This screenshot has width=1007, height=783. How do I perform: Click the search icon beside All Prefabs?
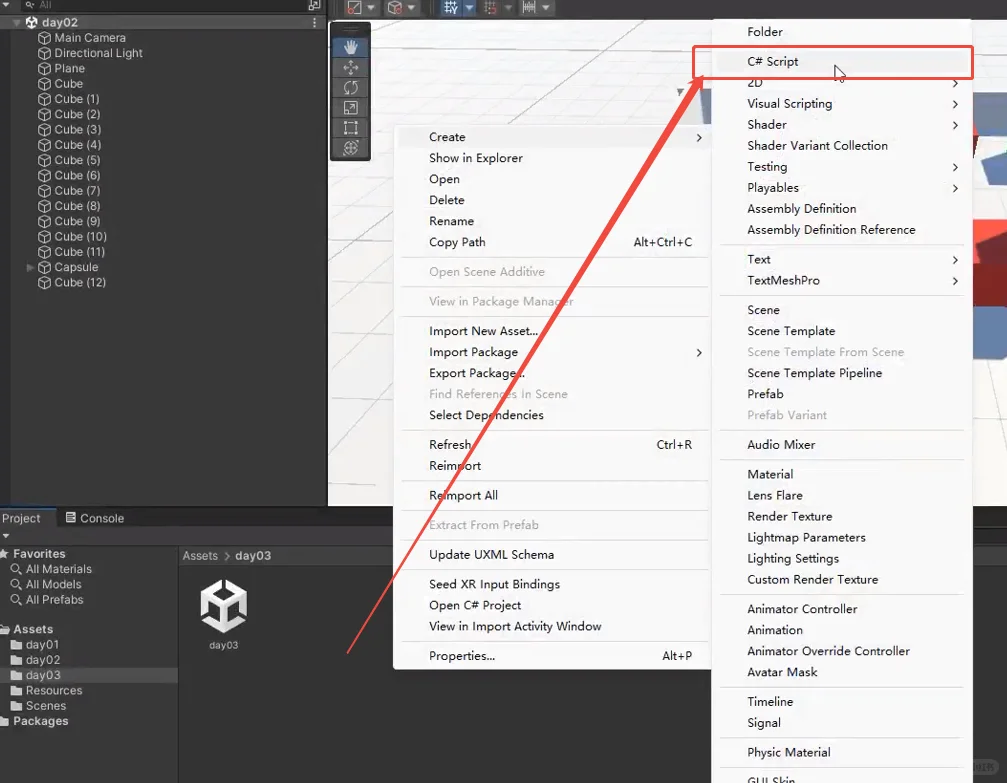pos(16,600)
